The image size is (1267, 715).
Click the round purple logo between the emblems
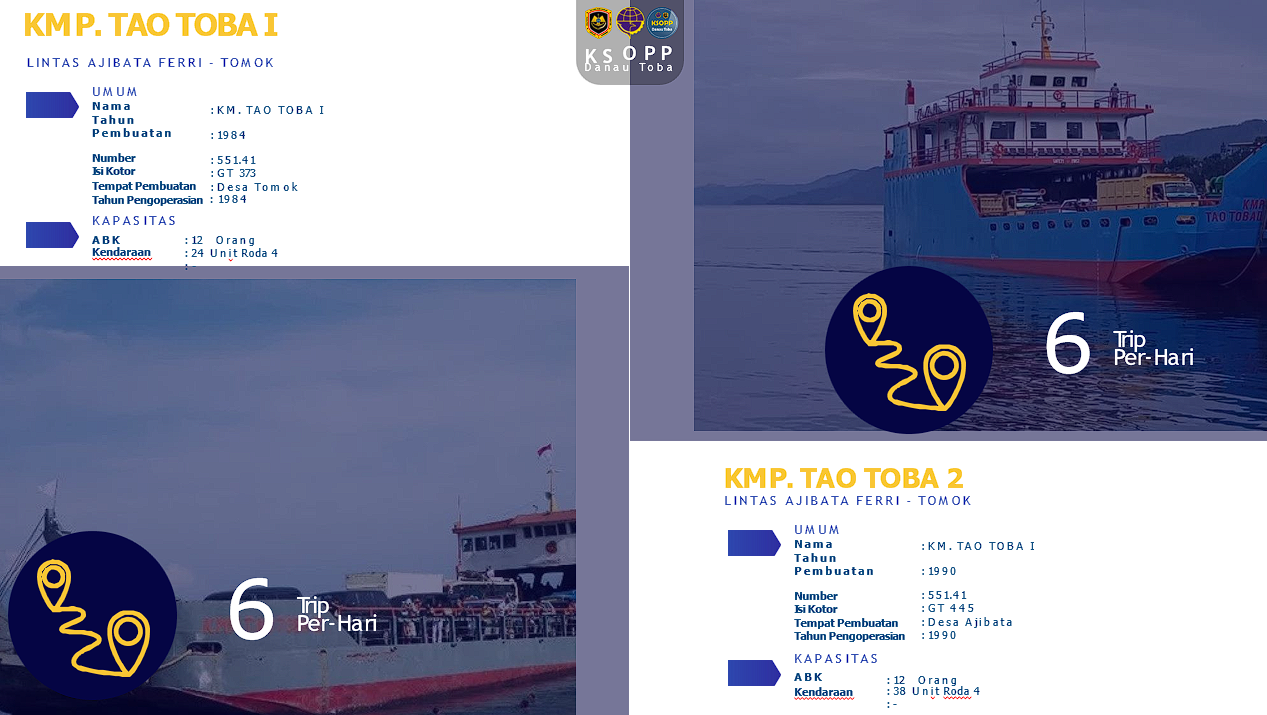[x=630, y=21]
